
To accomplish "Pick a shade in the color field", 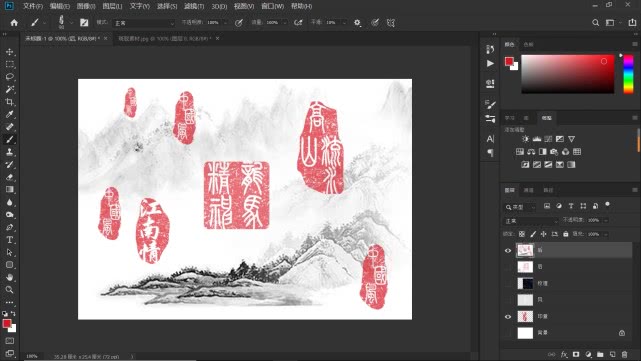I will (567, 74).
